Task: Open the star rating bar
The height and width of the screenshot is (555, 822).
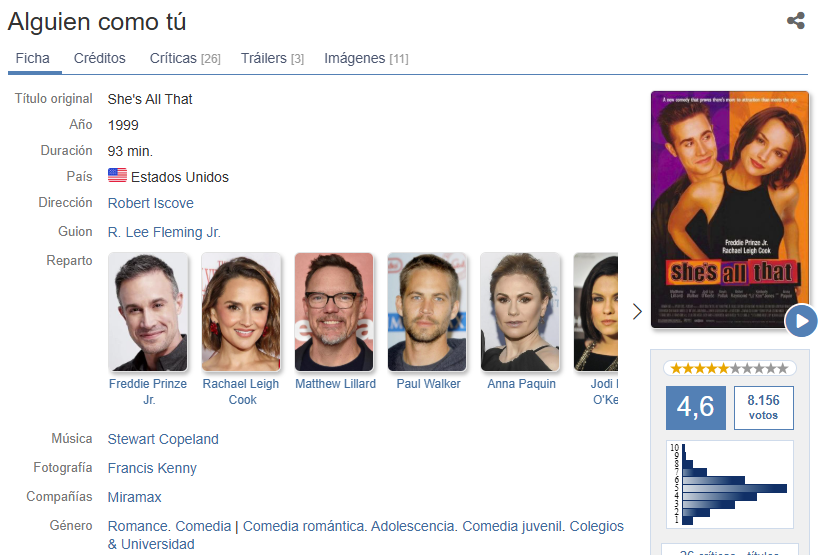Action: point(729,368)
